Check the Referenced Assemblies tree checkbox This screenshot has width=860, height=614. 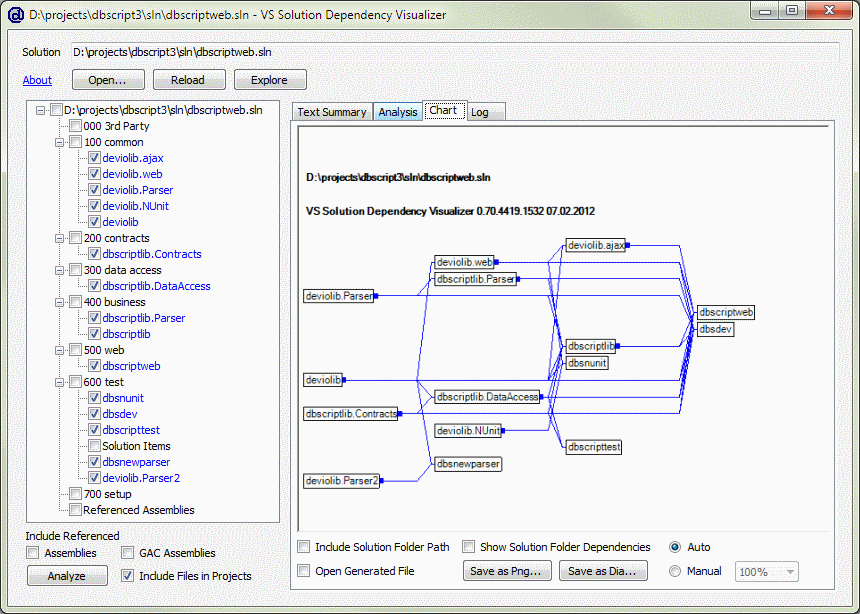(x=76, y=510)
